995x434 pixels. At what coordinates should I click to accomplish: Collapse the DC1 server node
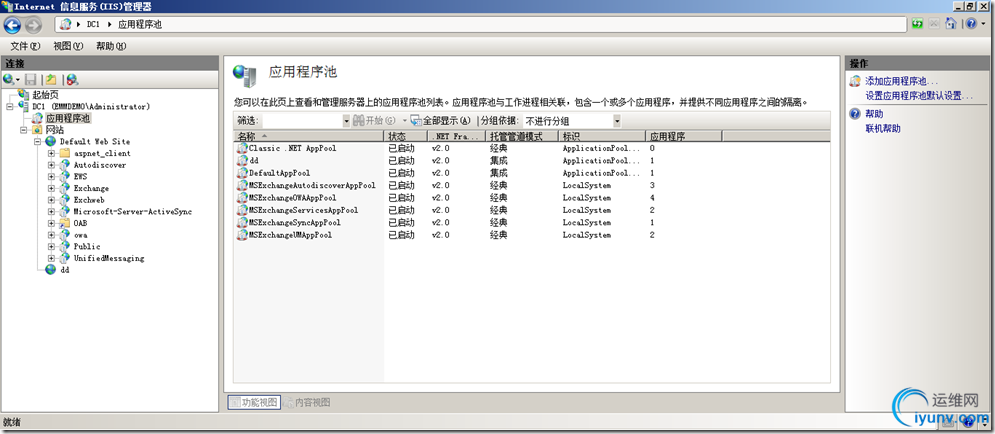(x=10, y=106)
